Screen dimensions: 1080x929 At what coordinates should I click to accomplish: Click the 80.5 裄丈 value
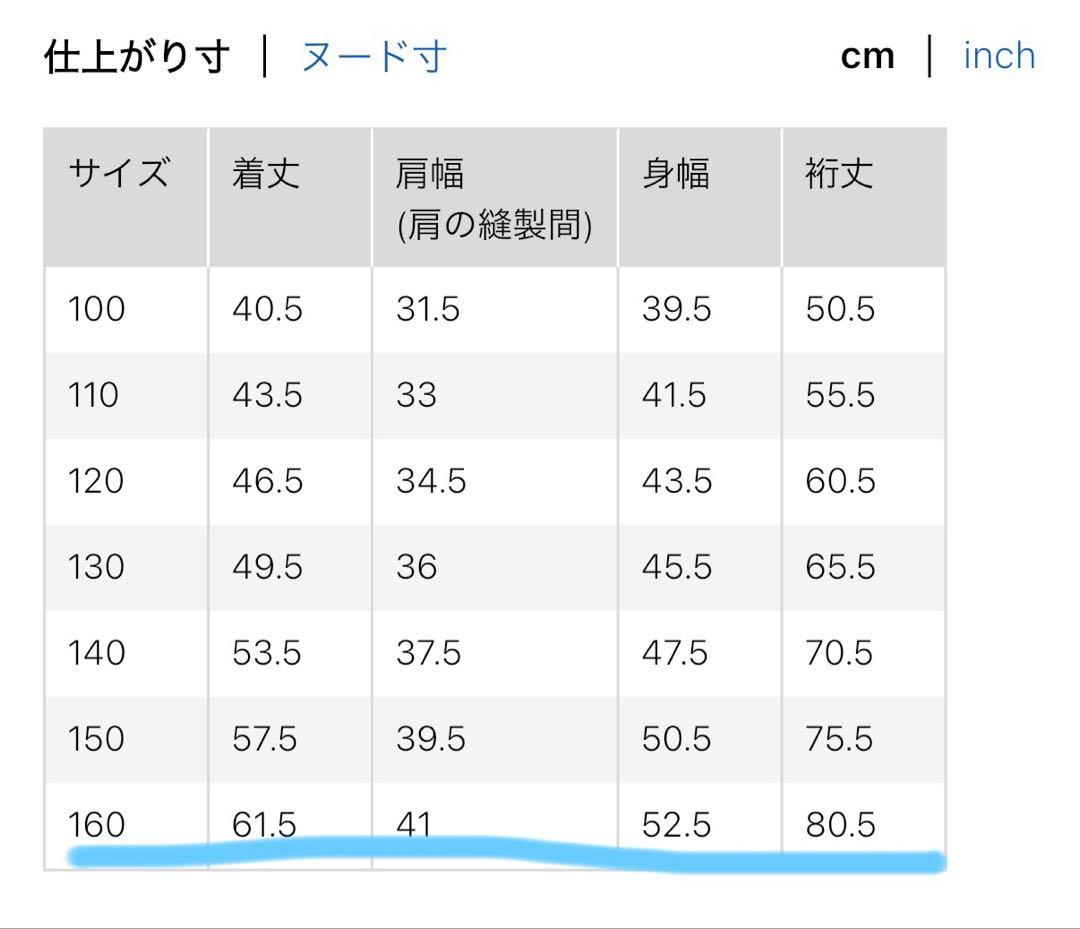[x=840, y=824]
